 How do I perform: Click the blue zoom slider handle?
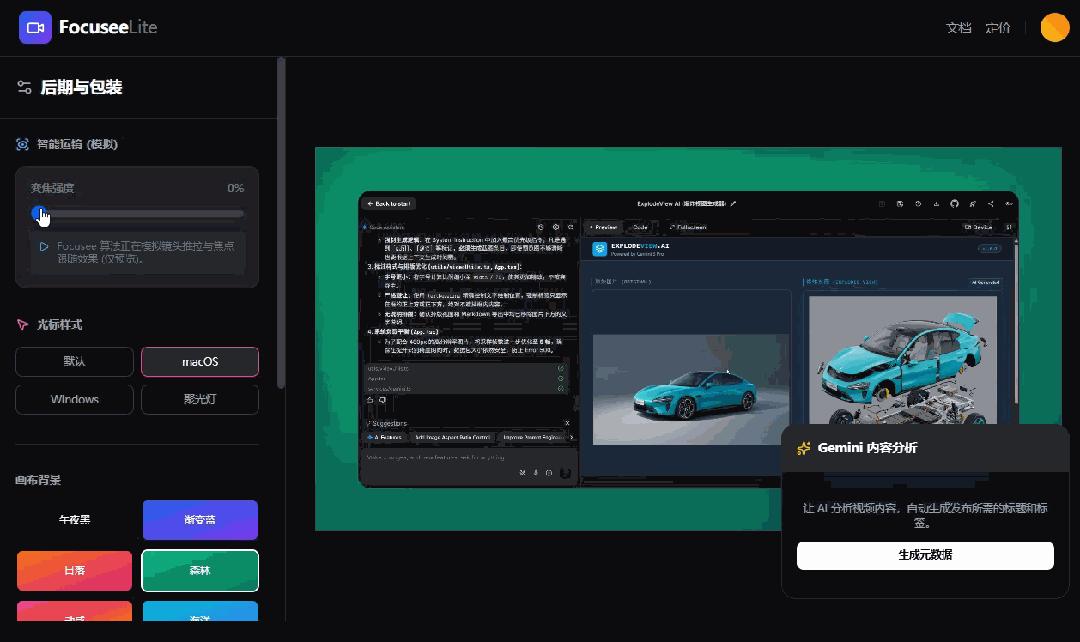point(38,214)
